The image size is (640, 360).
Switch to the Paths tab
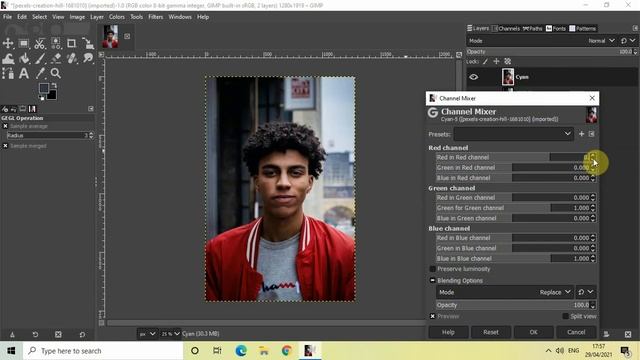pyautogui.click(x=533, y=29)
